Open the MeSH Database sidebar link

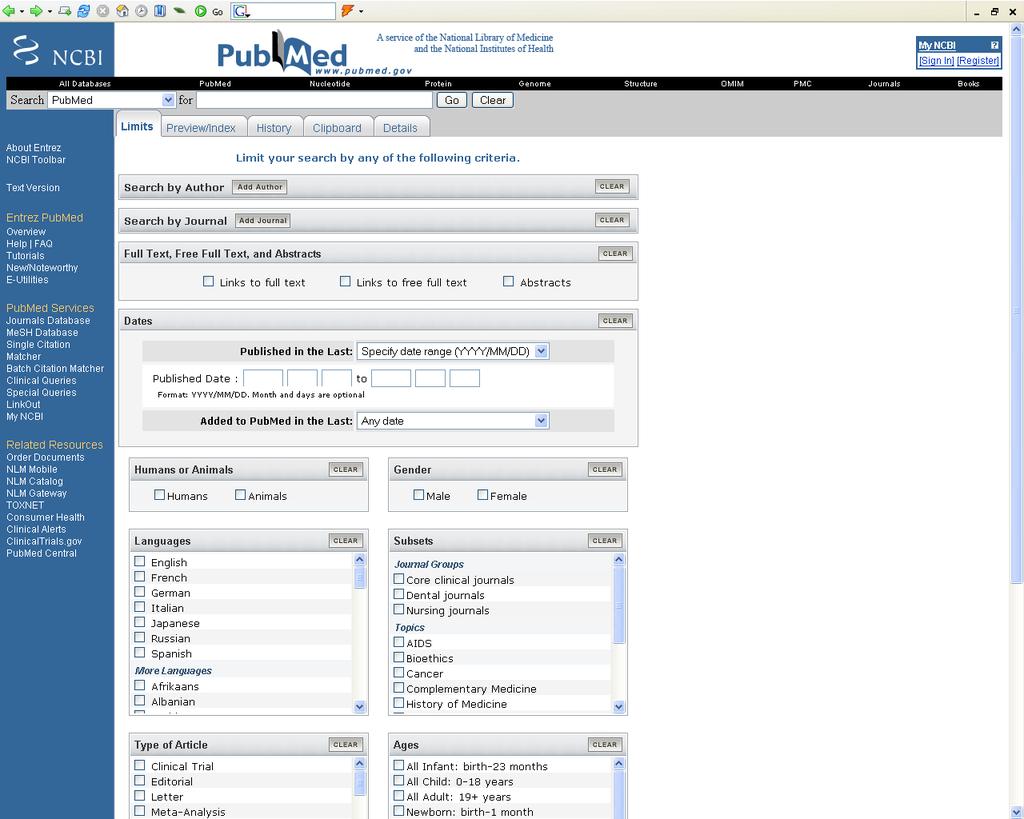tap(42, 332)
